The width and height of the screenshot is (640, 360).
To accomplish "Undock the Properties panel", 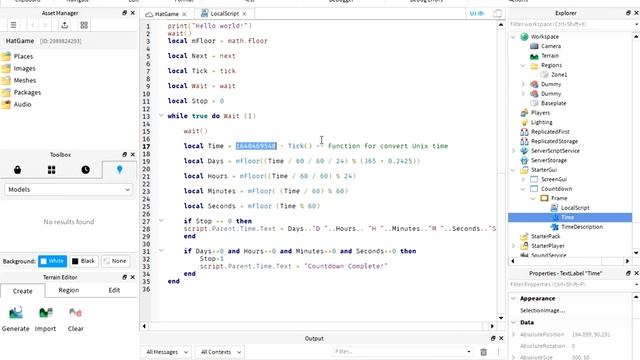I will (628, 273).
